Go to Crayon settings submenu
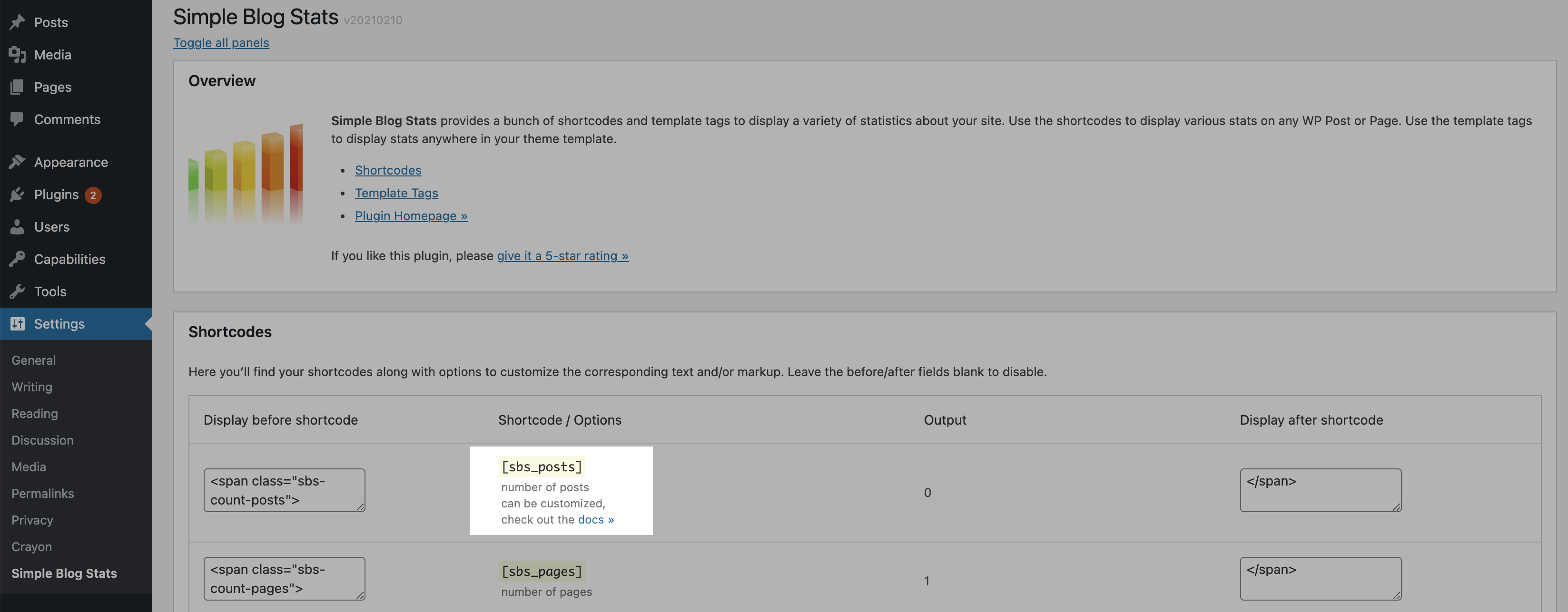Screen dimensions: 1568x612 [32, 547]
